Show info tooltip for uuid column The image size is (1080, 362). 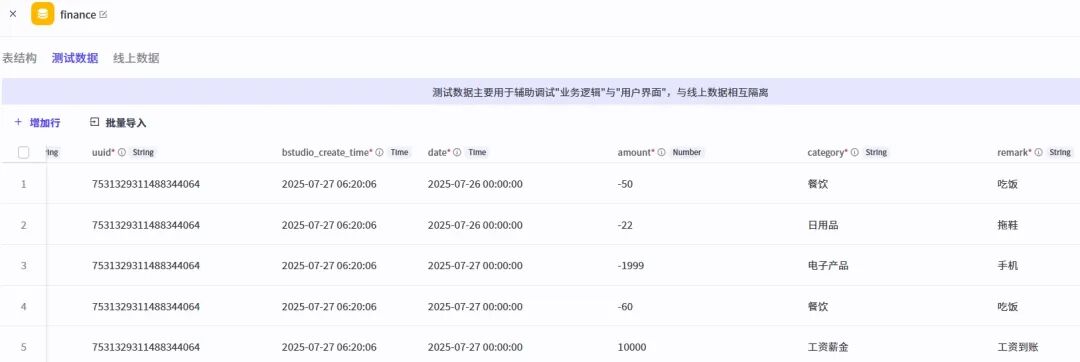coord(122,153)
